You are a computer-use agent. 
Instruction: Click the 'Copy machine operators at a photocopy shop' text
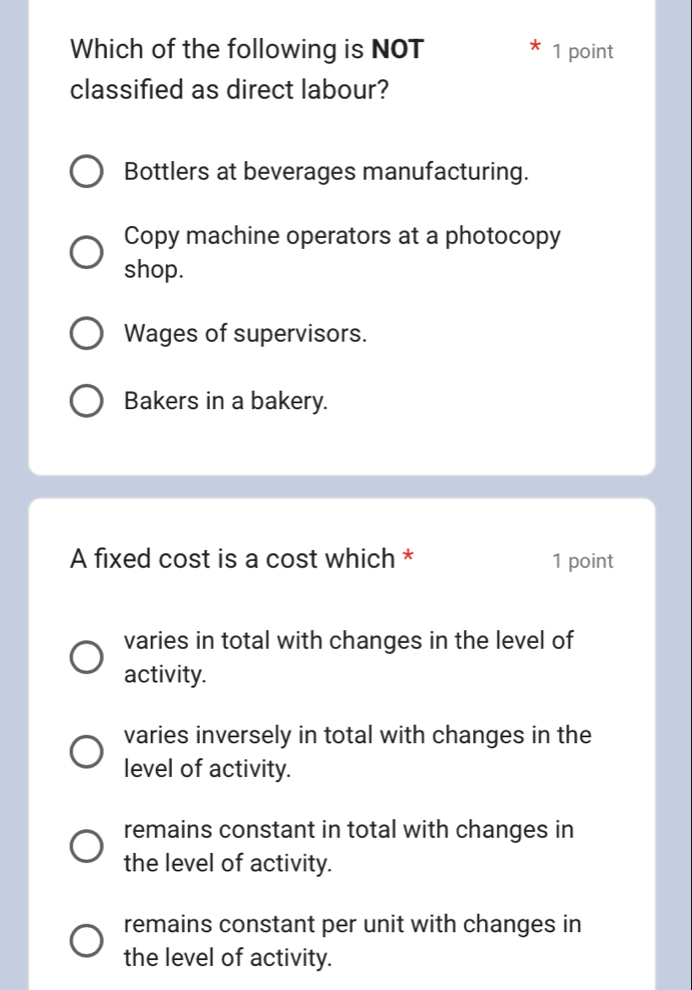click(x=342, y=253)
